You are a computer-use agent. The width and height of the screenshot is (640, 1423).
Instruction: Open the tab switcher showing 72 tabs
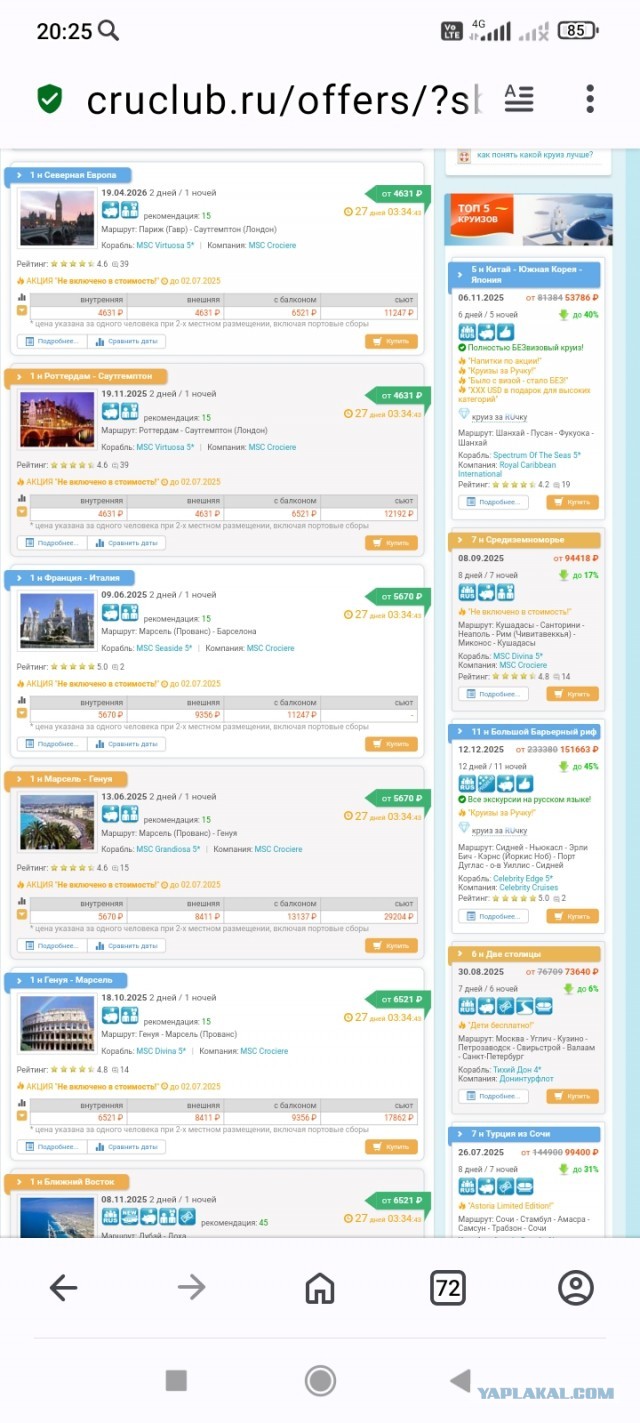tap(448, 1288)
